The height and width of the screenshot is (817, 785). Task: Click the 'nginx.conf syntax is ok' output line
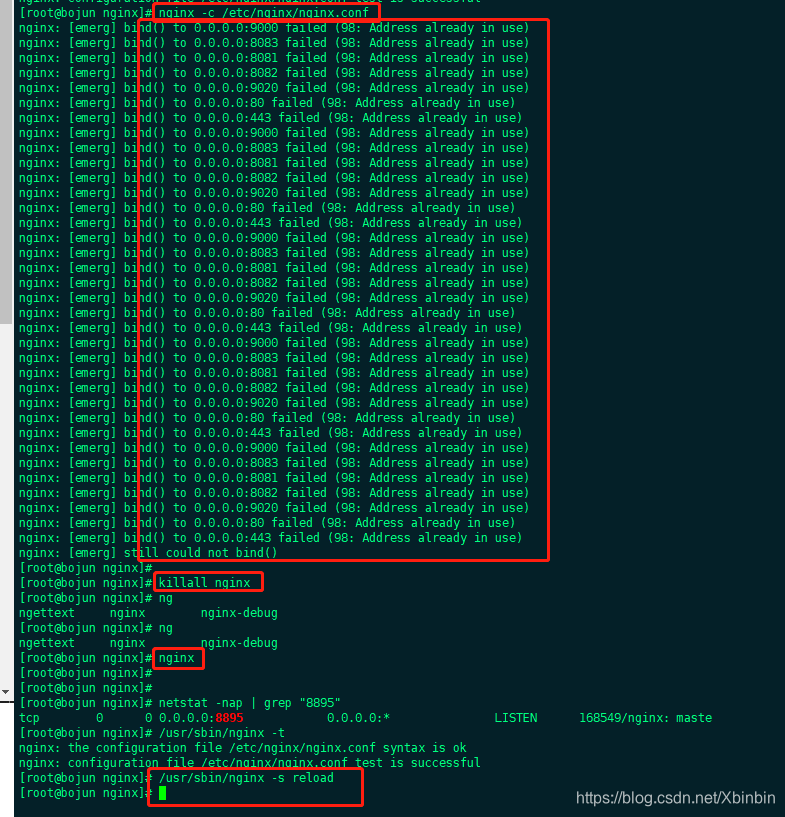(243, 748)
